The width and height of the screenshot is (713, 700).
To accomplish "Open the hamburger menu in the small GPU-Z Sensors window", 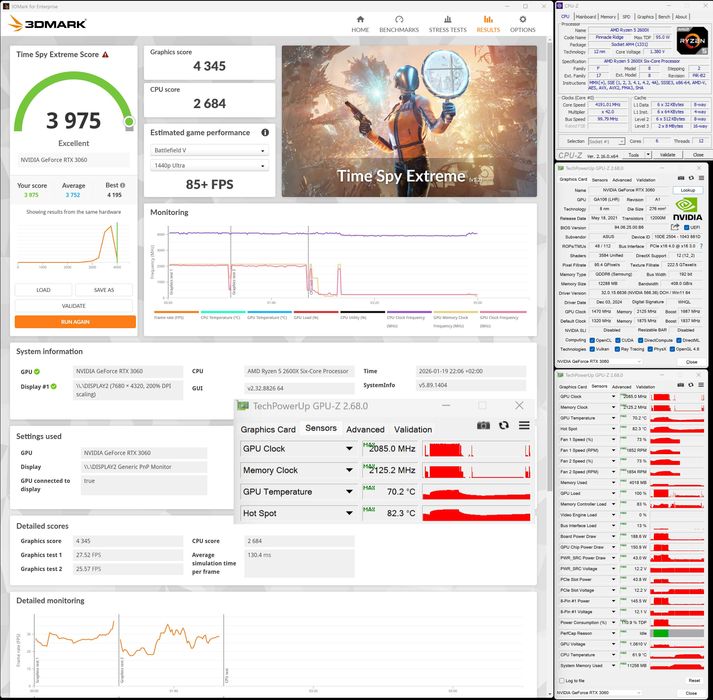I will pos(701,385).
